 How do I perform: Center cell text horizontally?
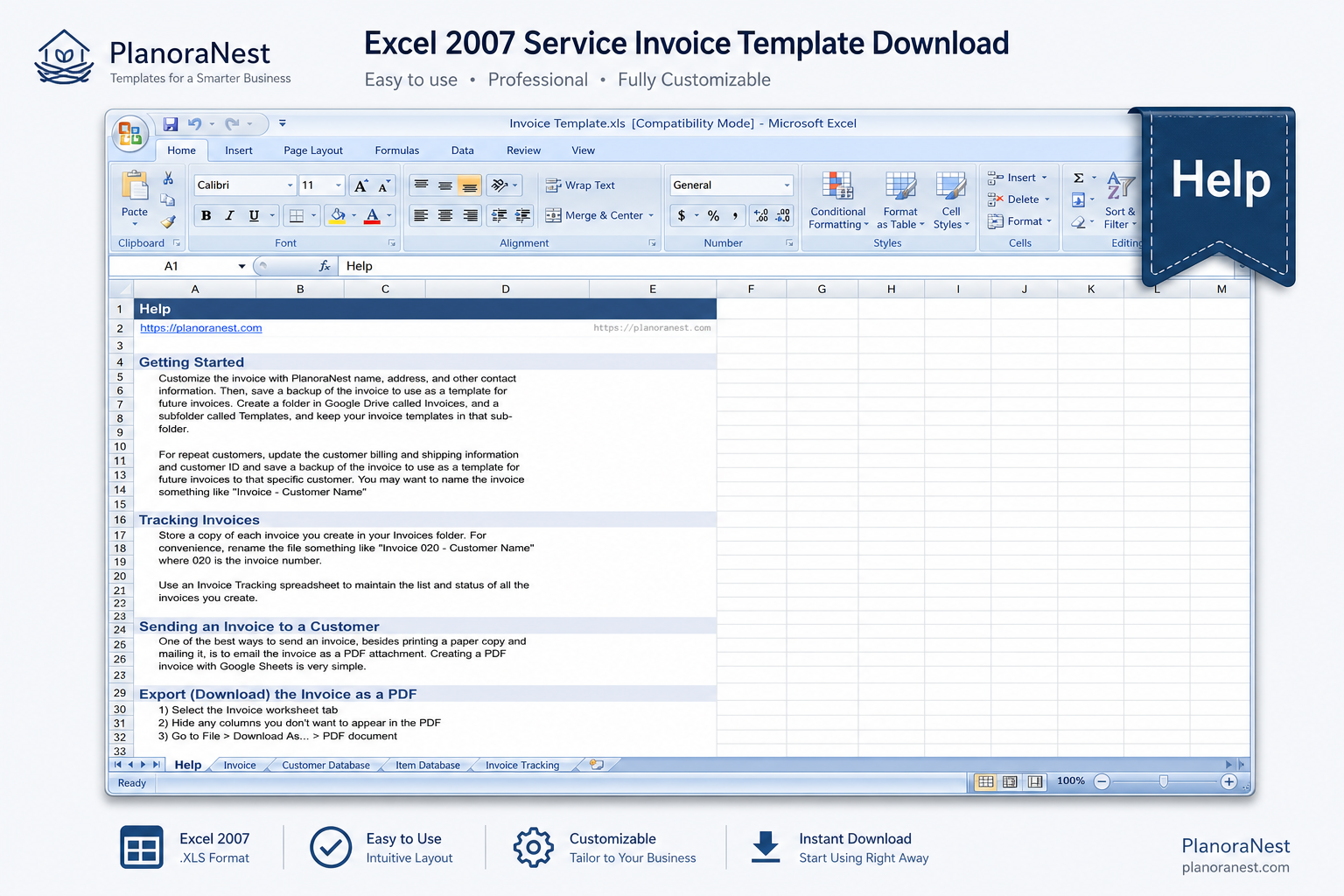[445, 215]
